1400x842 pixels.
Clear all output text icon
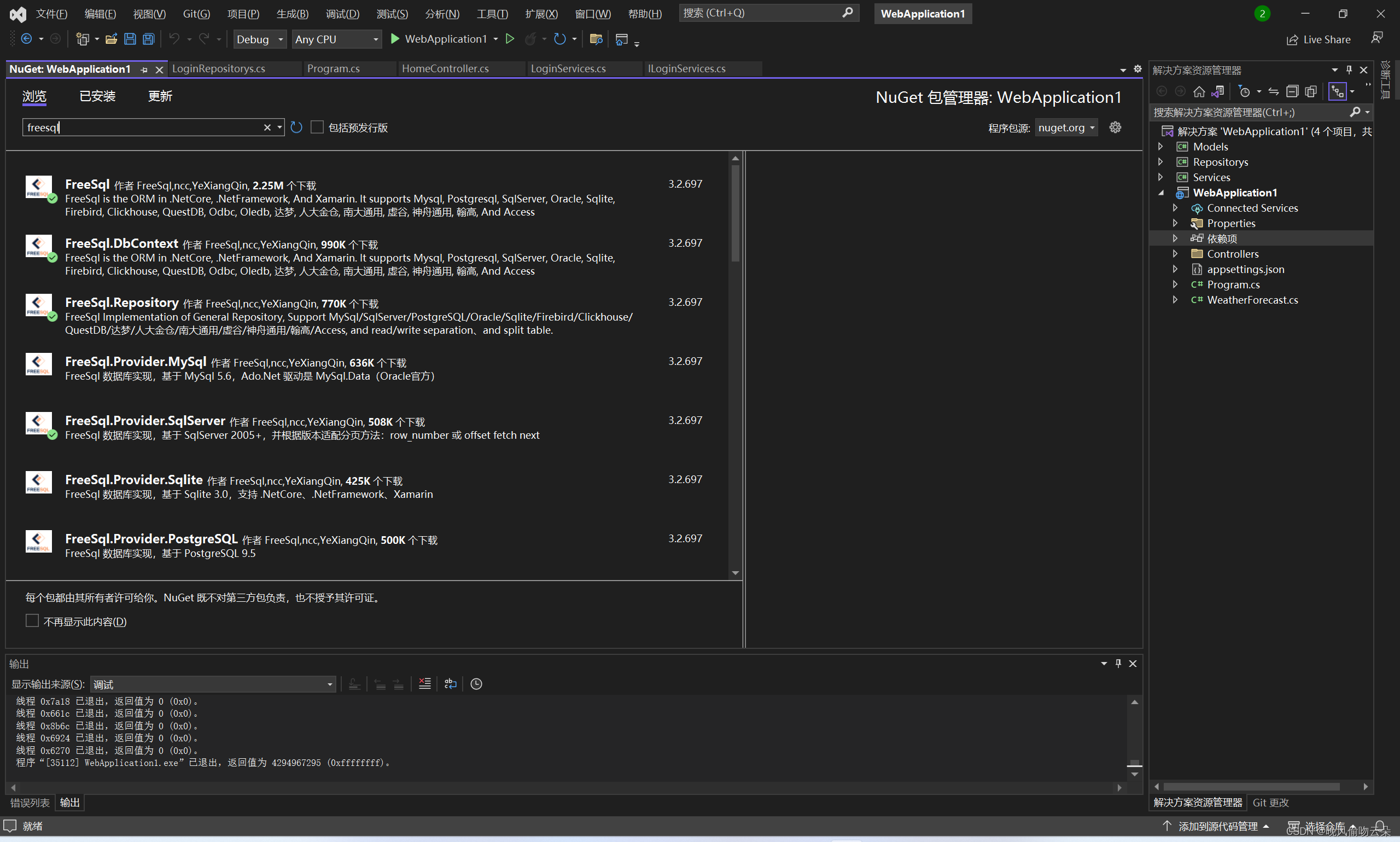pyautogui.click(x=425, y=684)
